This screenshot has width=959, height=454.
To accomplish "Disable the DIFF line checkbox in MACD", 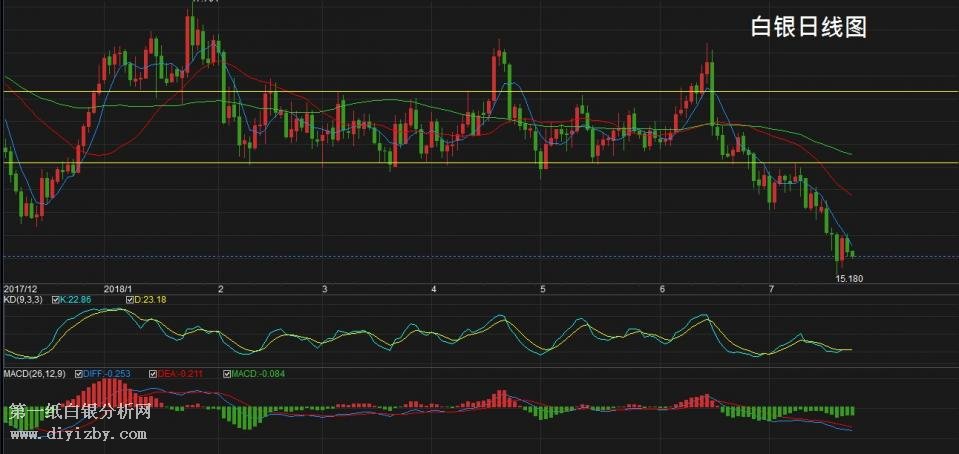I will pyautogui.click(x=79, y=374).
